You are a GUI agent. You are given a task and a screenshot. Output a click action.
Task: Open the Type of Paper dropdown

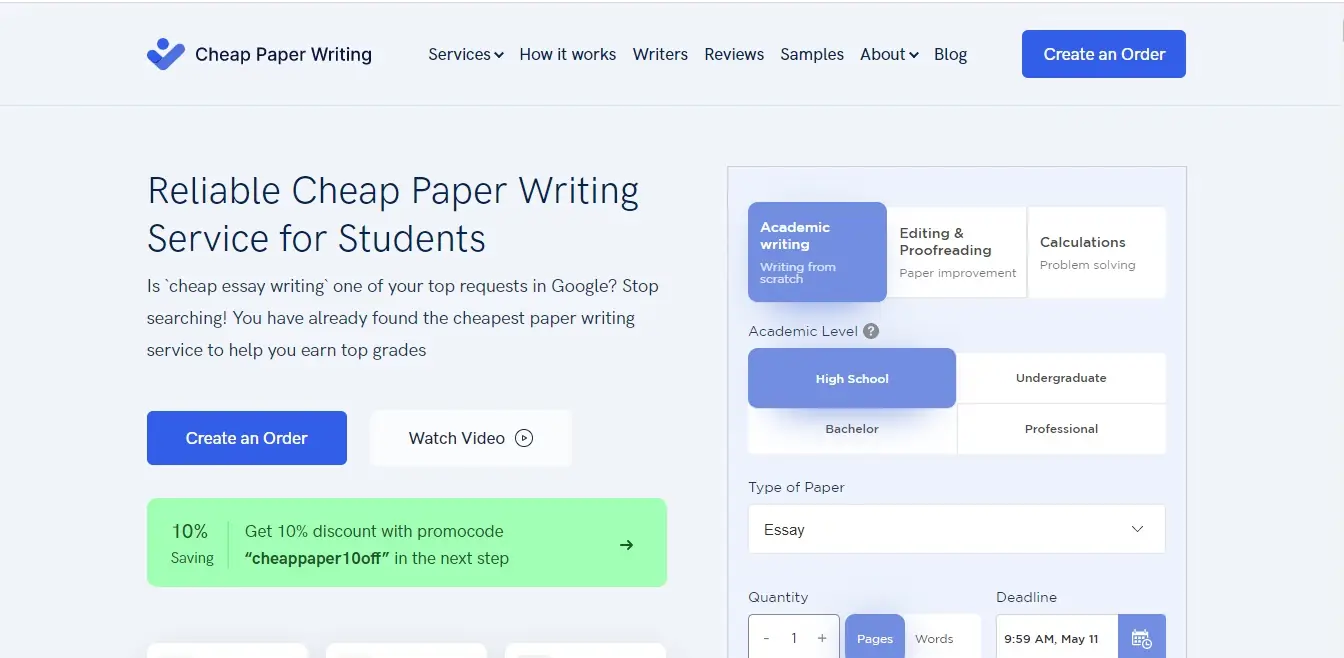pyautogui.click(x=957, y=529)
